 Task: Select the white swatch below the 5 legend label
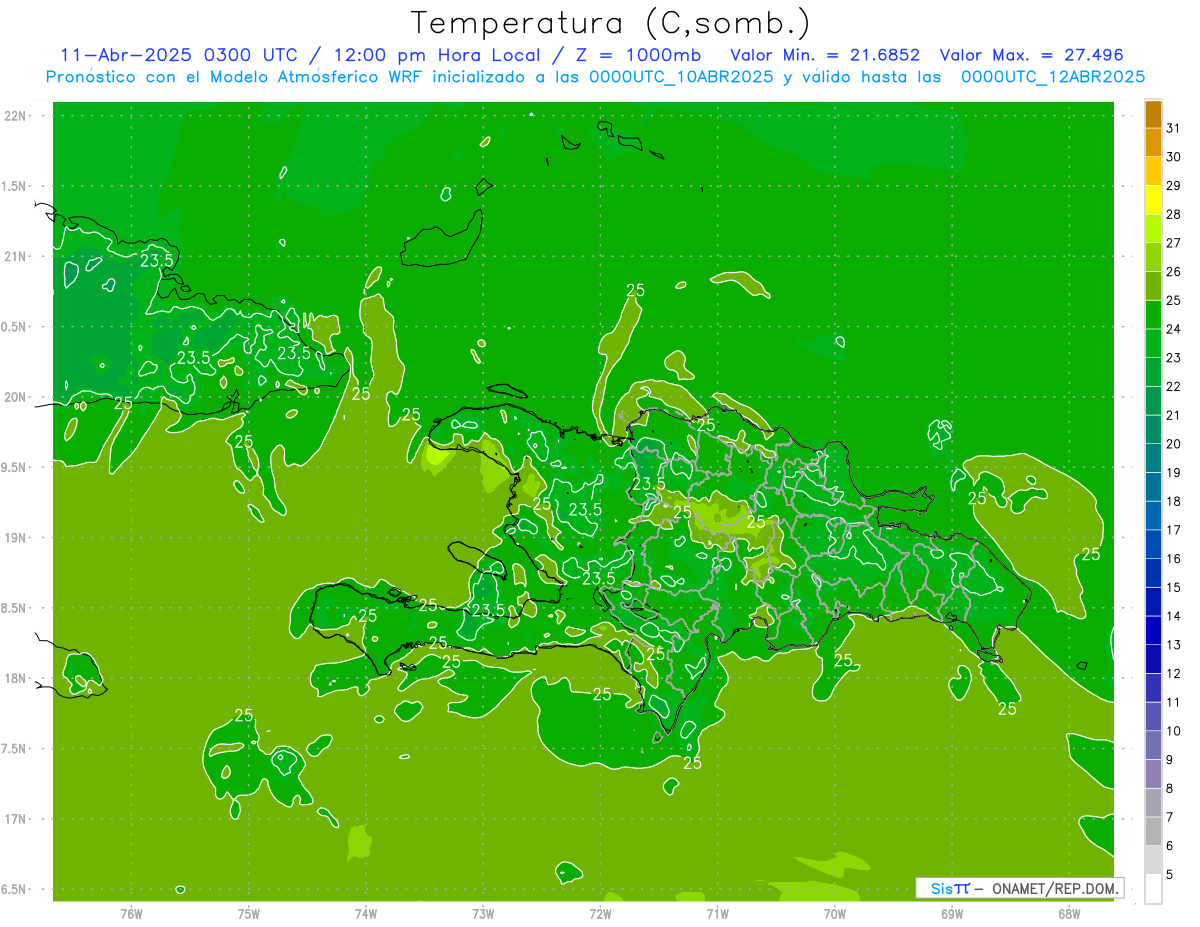tap(1153, 889)
